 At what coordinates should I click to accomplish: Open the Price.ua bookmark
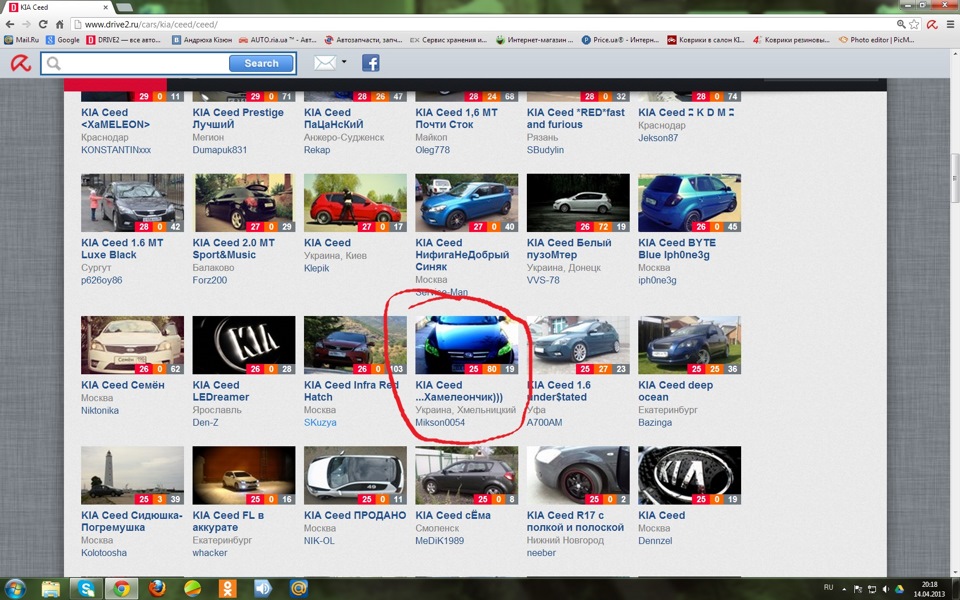[x=620, y=40]
